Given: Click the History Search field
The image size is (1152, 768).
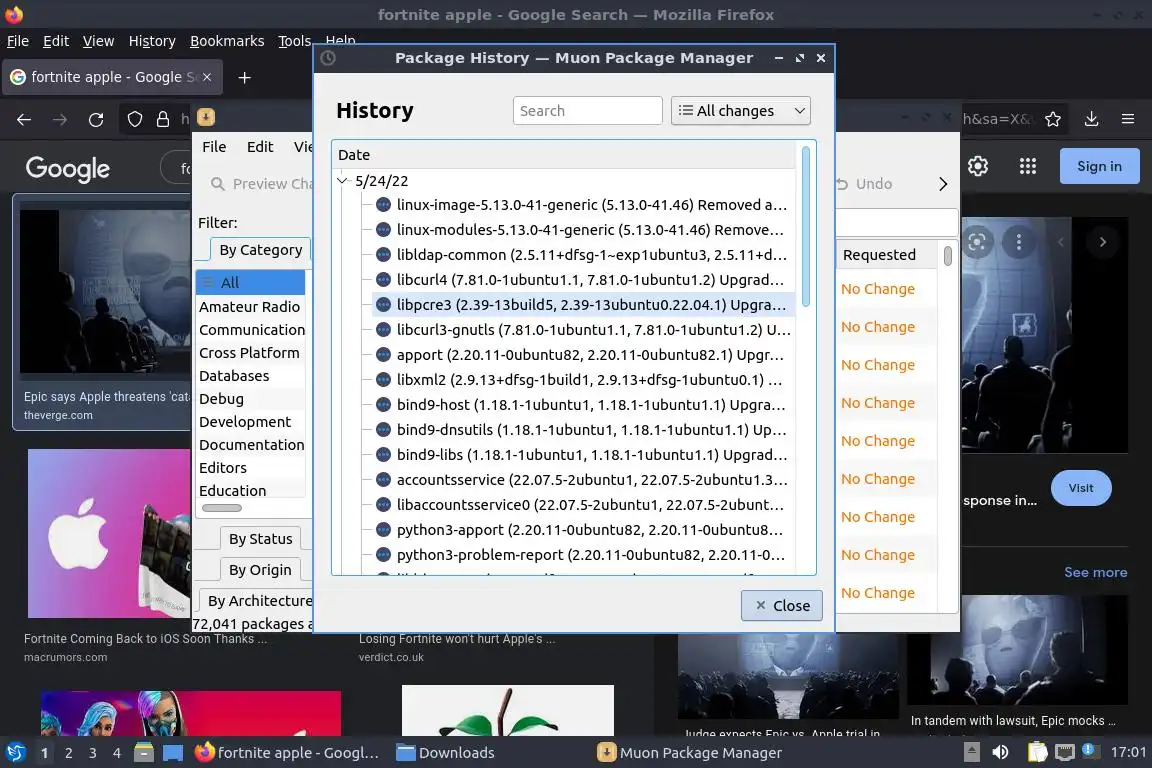Looking at the screenshot, I should pyautogui.click(x=587, y=111).
